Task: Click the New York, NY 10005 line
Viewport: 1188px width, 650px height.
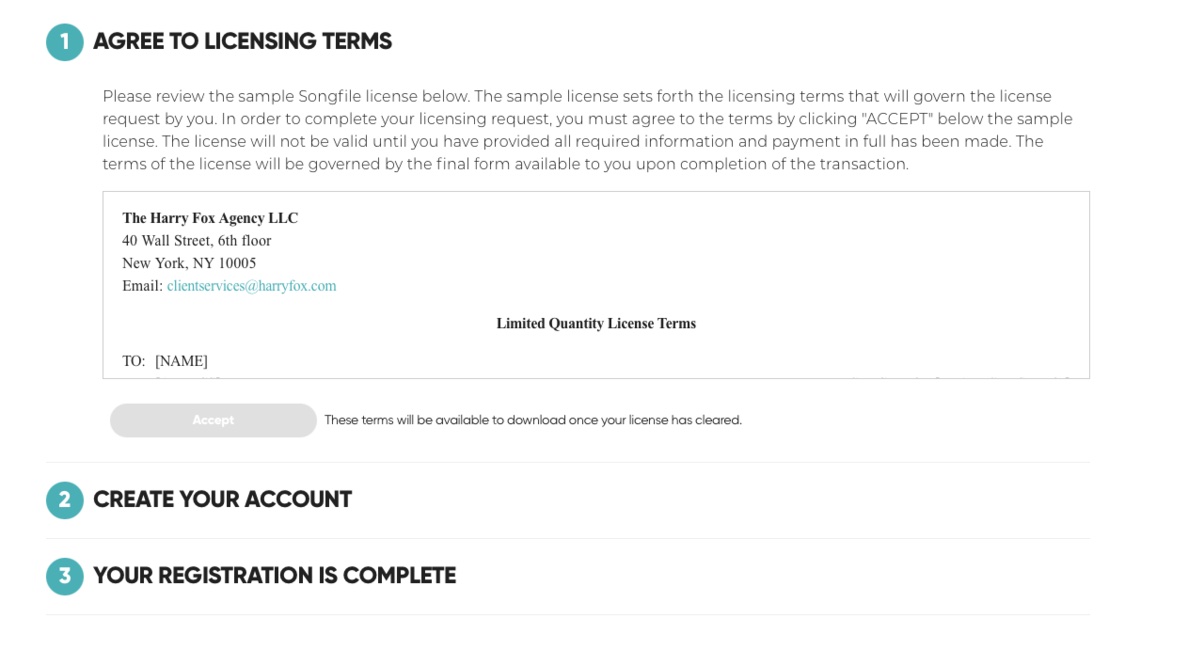Action: coord(189,263)
